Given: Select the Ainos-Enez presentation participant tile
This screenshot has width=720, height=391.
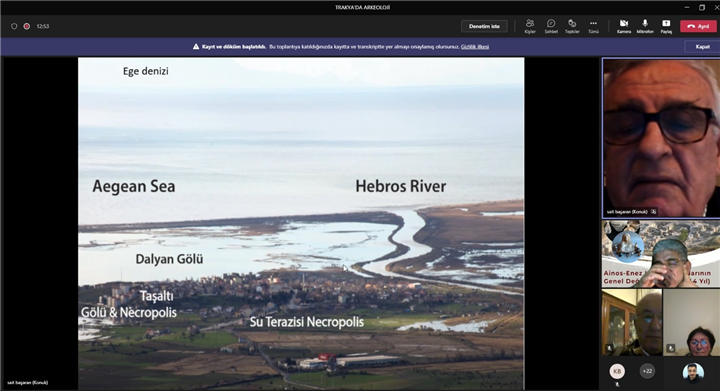Looking at the screenshot, I should [x=661, y=254].
